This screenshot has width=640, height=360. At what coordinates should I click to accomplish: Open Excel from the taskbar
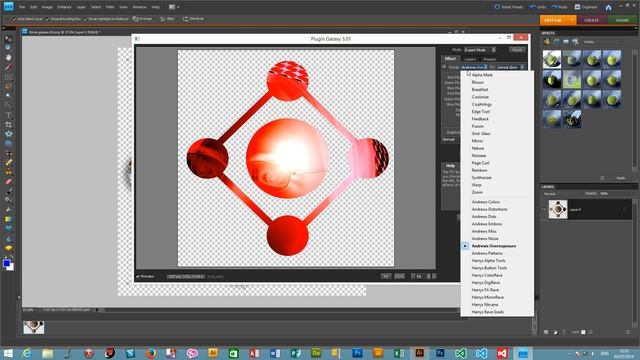pos(399,353)
